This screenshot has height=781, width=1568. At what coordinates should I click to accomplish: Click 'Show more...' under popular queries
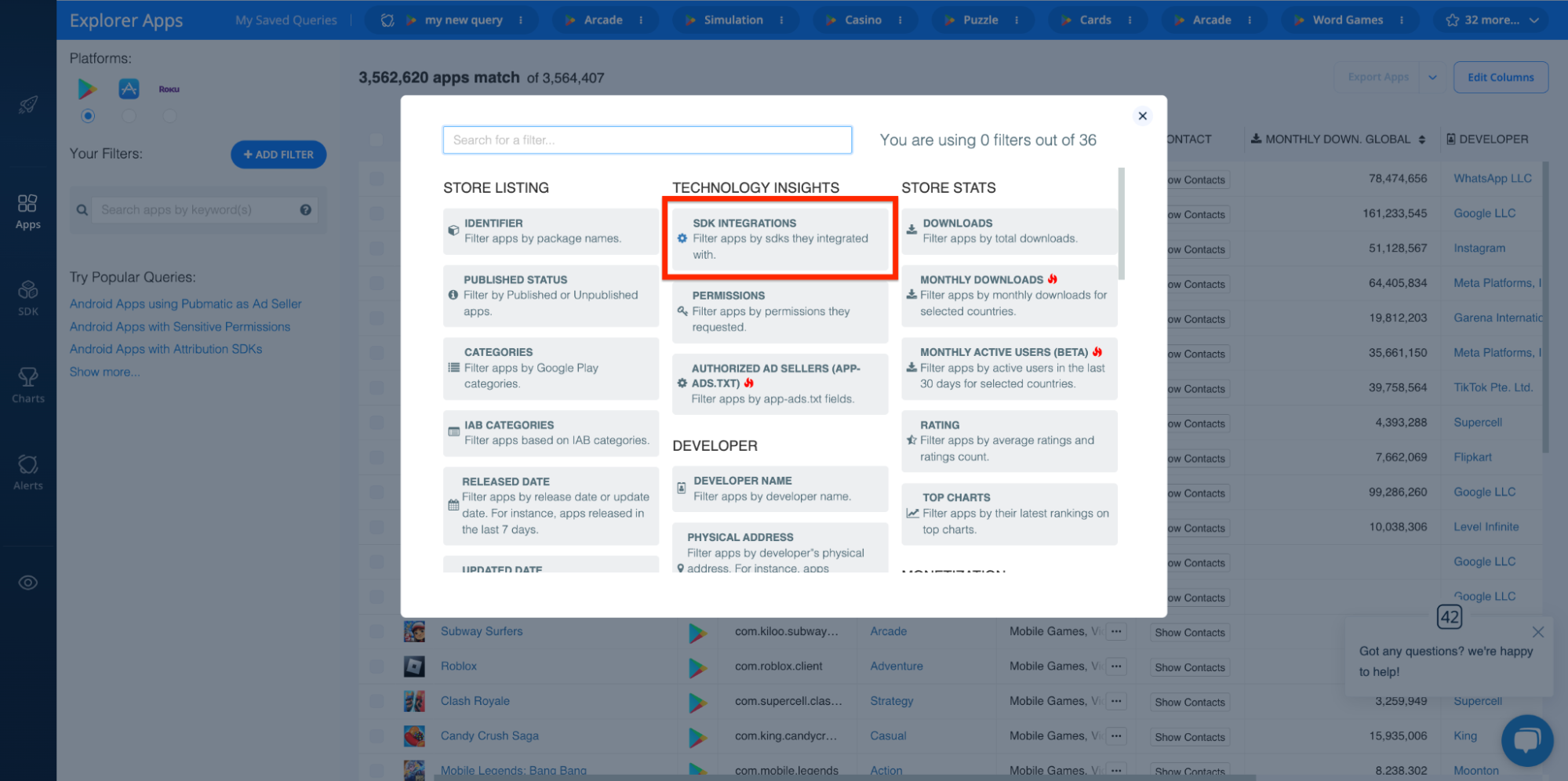(x=104, y=372)
